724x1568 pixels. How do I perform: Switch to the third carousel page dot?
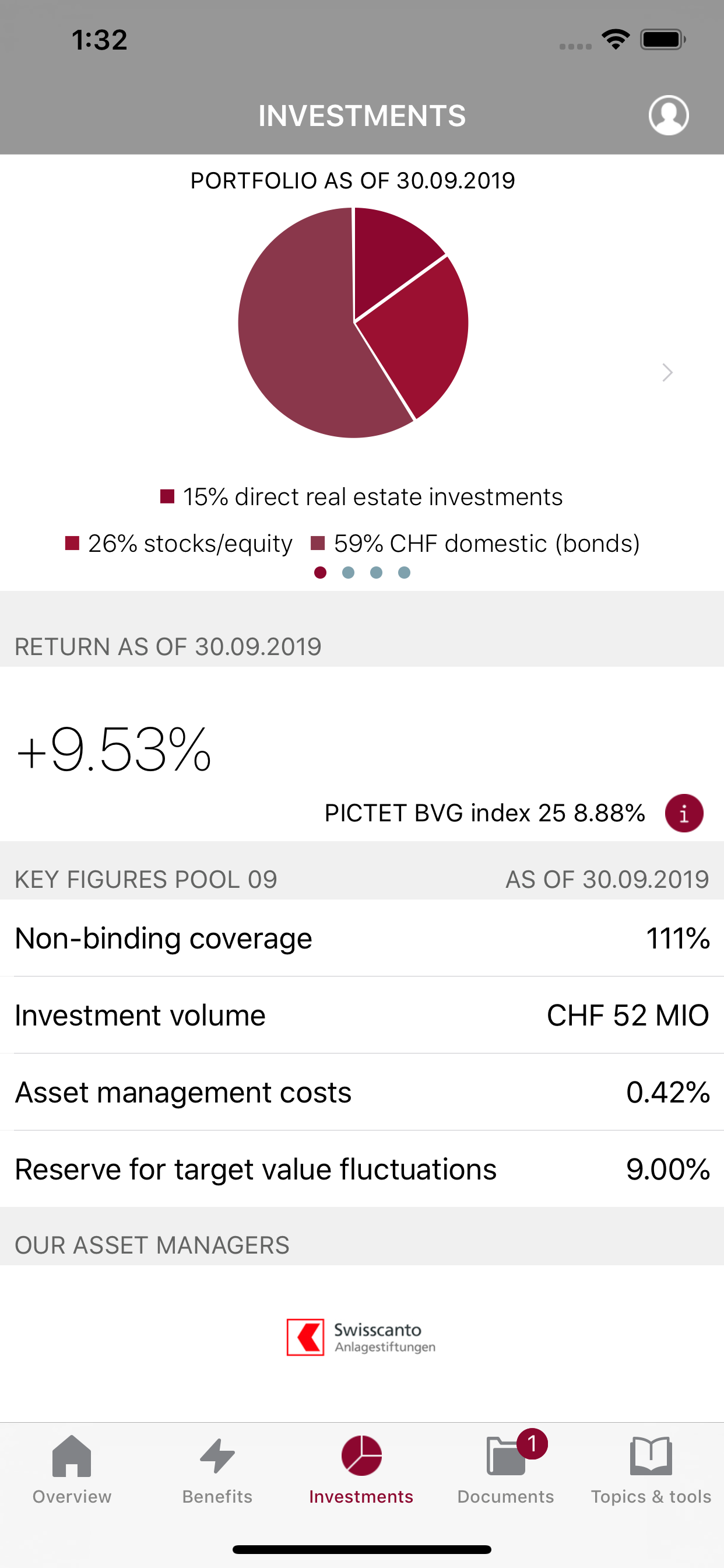coord(376,572)
